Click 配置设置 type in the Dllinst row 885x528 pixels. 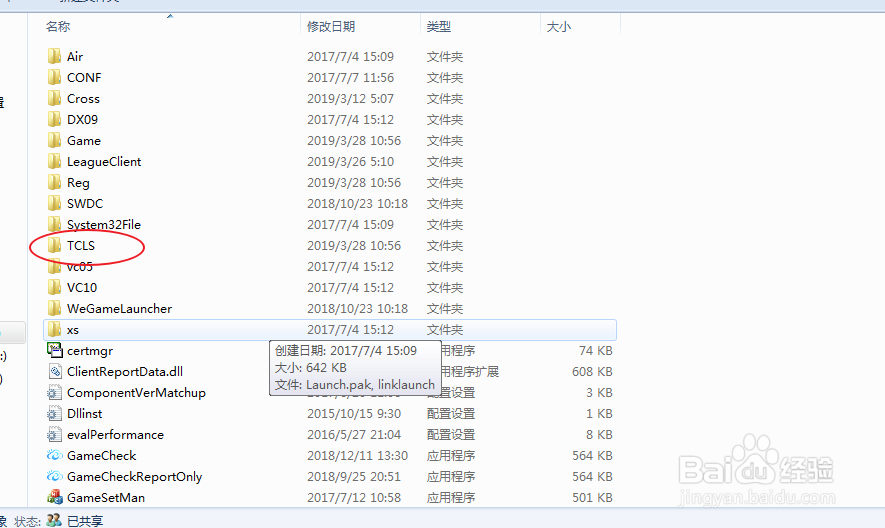tap(450, 413)
